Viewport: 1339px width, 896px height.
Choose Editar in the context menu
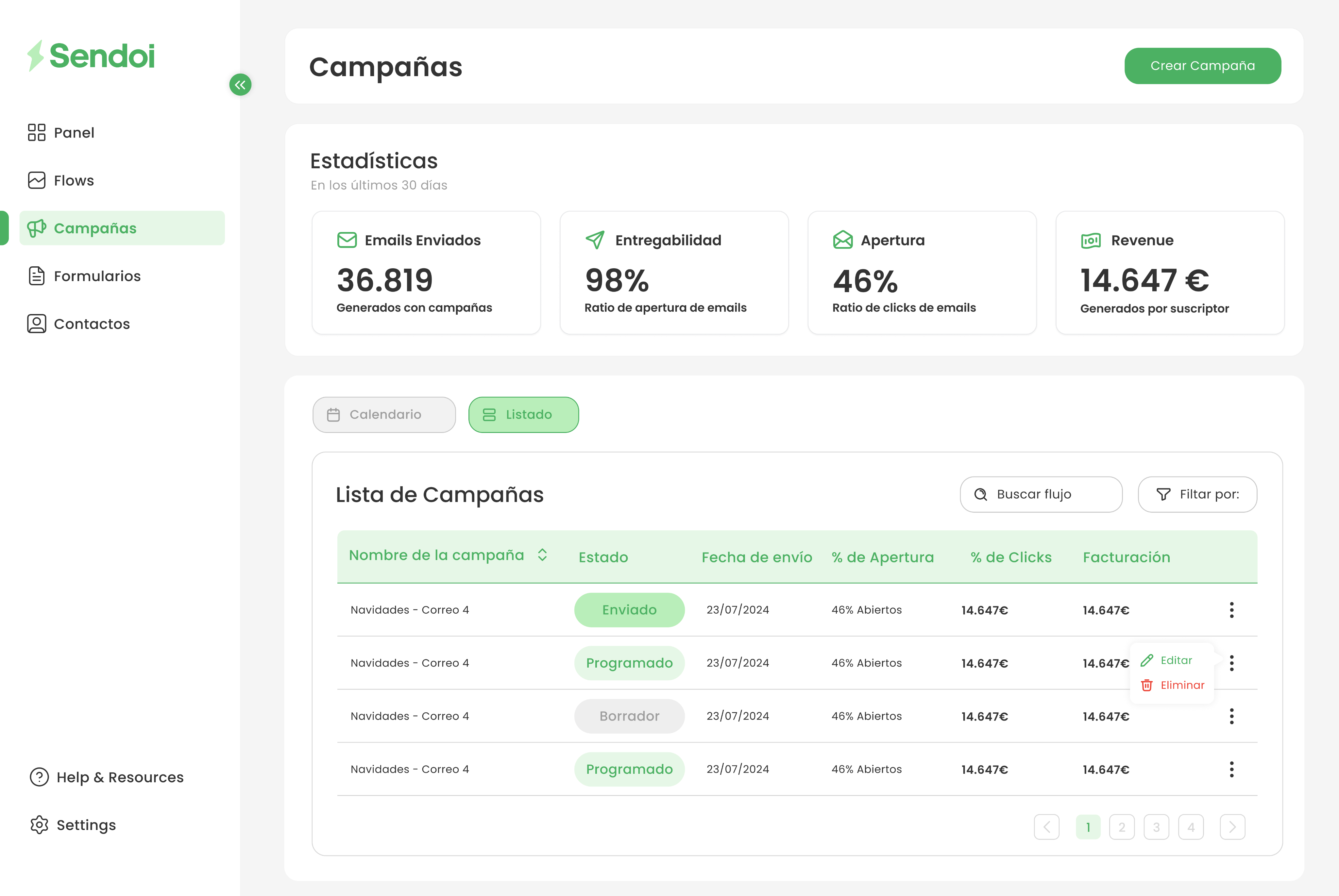(1176, 661)
